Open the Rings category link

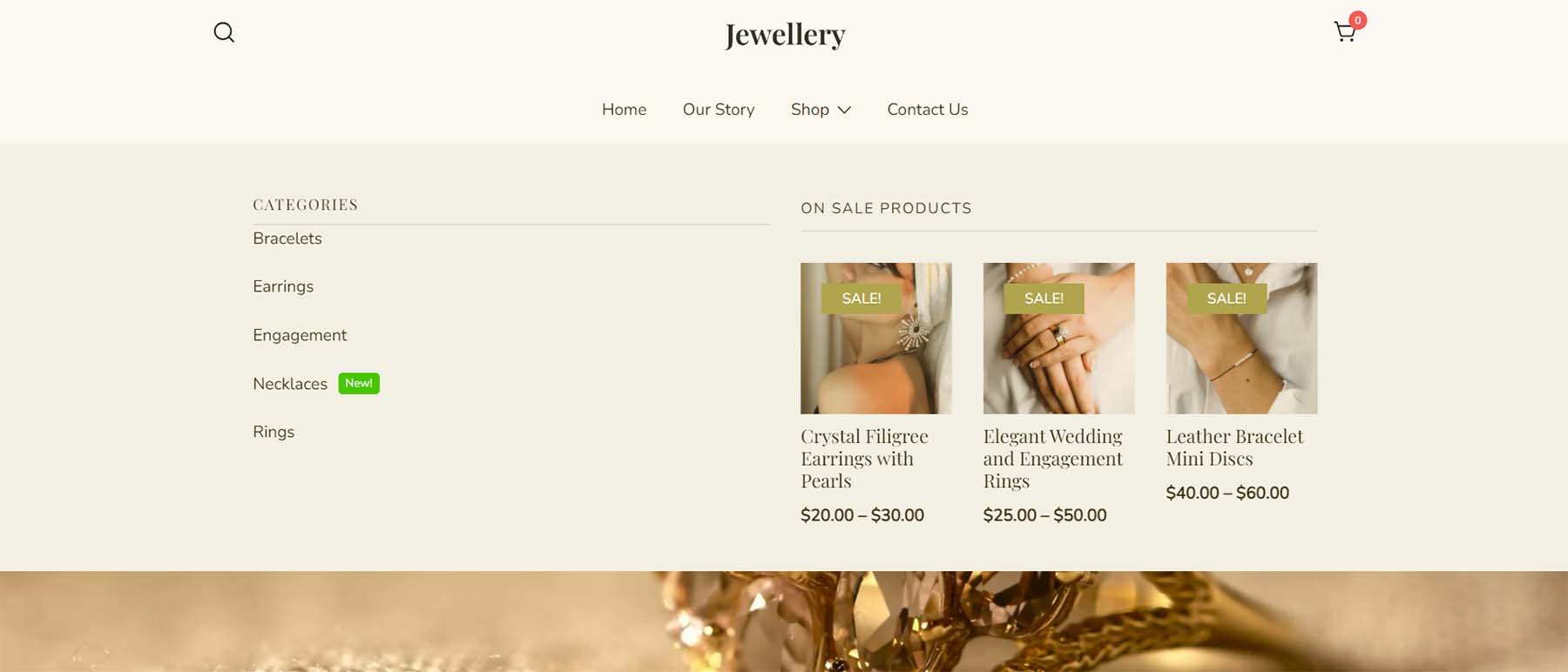pyautogui.click(x=274, y=432)
